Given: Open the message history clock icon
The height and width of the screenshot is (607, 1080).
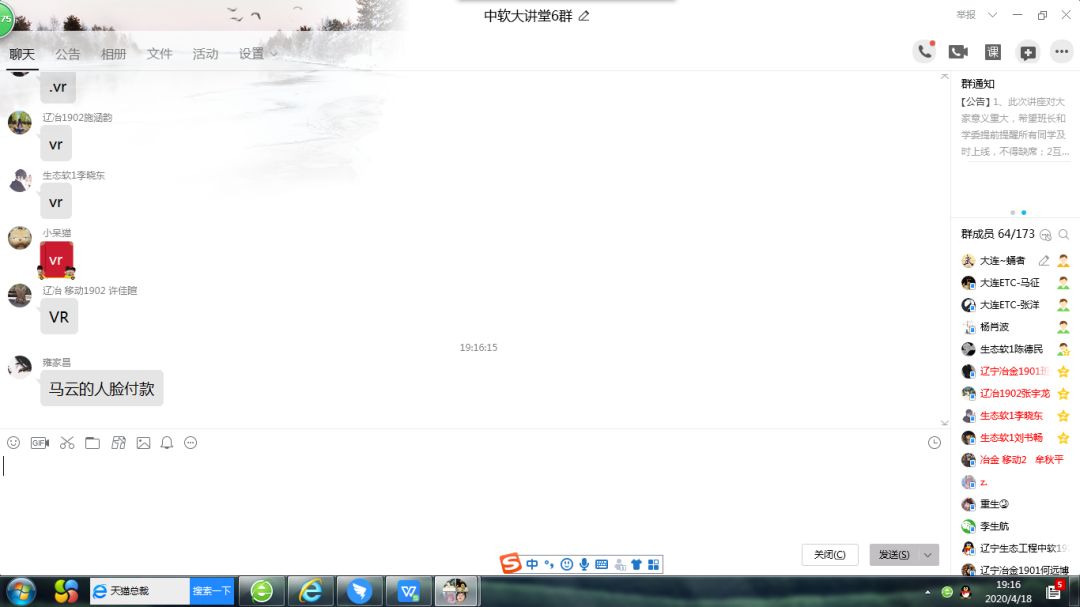Looking at the screenshot, I should click(934, 443).
